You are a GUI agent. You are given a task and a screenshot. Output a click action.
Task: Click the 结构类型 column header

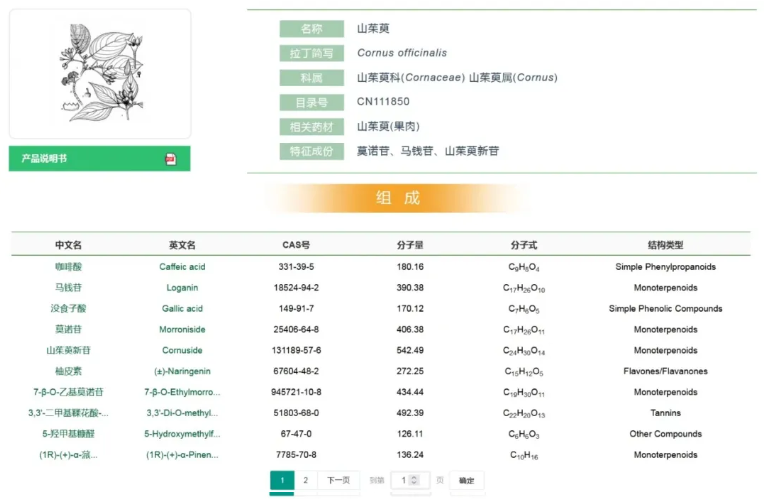click(665, 245)
